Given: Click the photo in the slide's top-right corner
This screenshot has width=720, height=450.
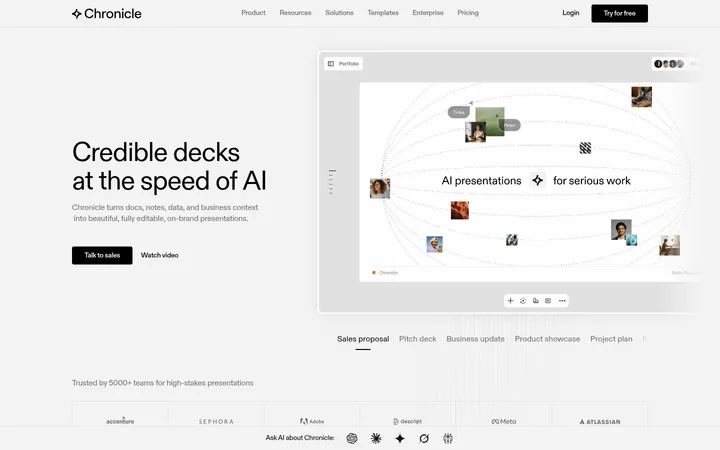Looking at the screenshot, I should pyautogui.click(x=641, y=97).
